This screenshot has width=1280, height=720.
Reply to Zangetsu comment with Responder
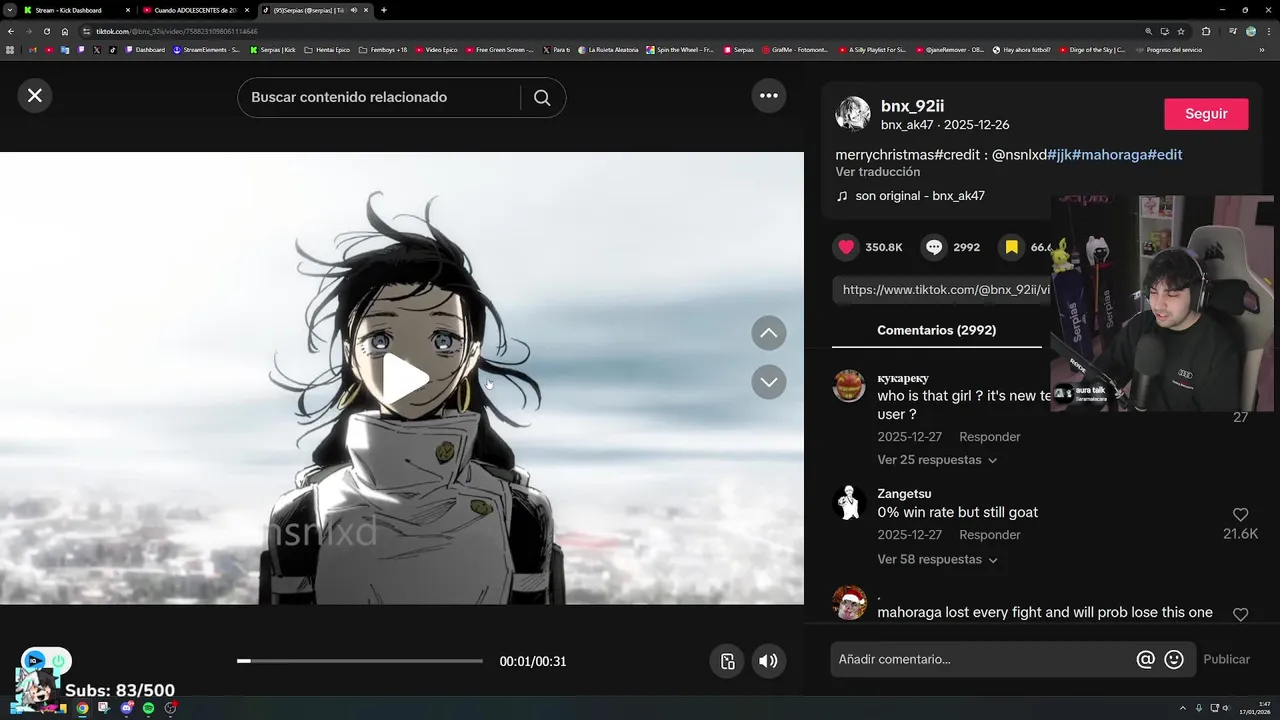coord(989,535)
